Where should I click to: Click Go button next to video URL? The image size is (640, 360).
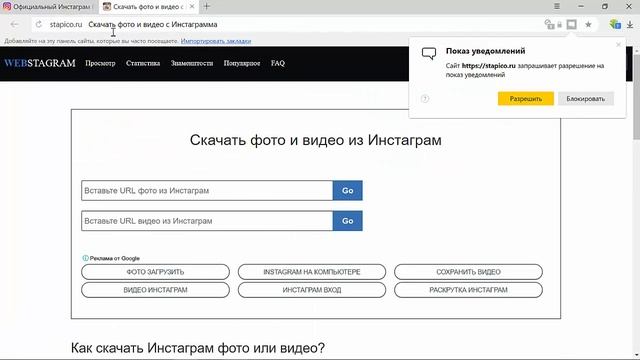point(348,221)
